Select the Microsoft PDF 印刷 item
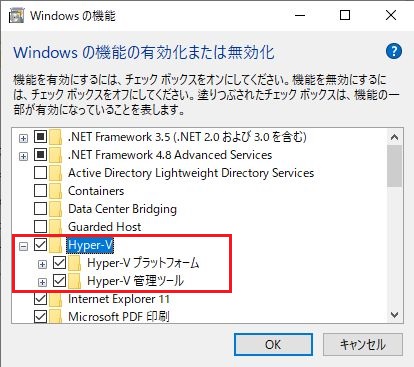The image size is (414, 367). [x=119, y=316]
